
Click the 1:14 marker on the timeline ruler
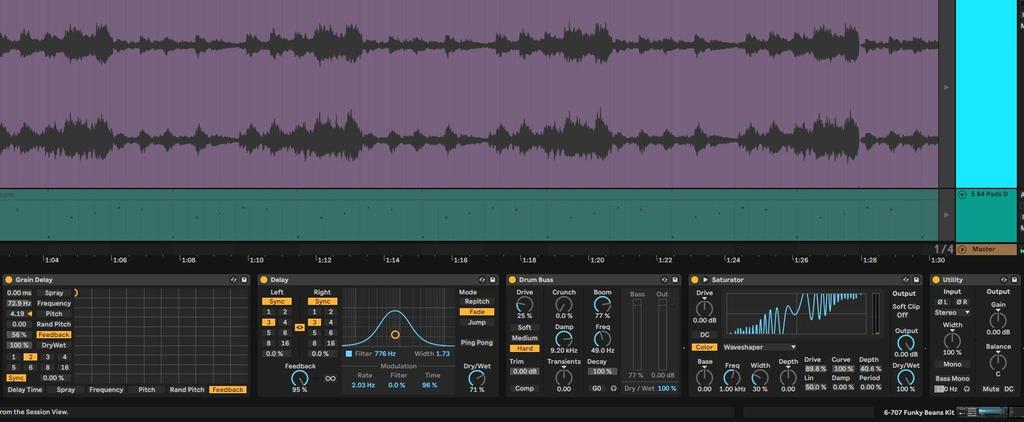[393, 260]
